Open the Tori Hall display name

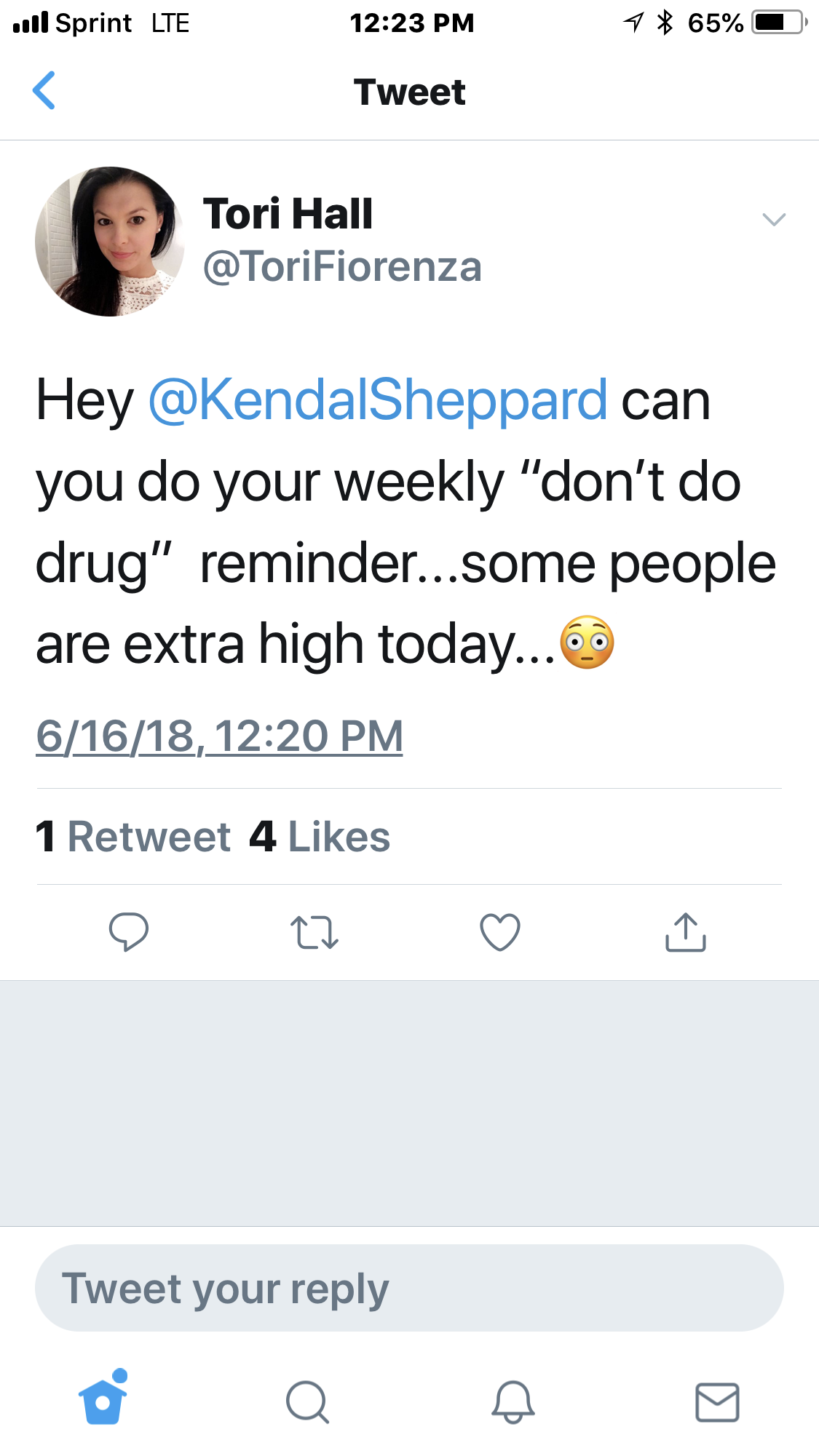288,214
